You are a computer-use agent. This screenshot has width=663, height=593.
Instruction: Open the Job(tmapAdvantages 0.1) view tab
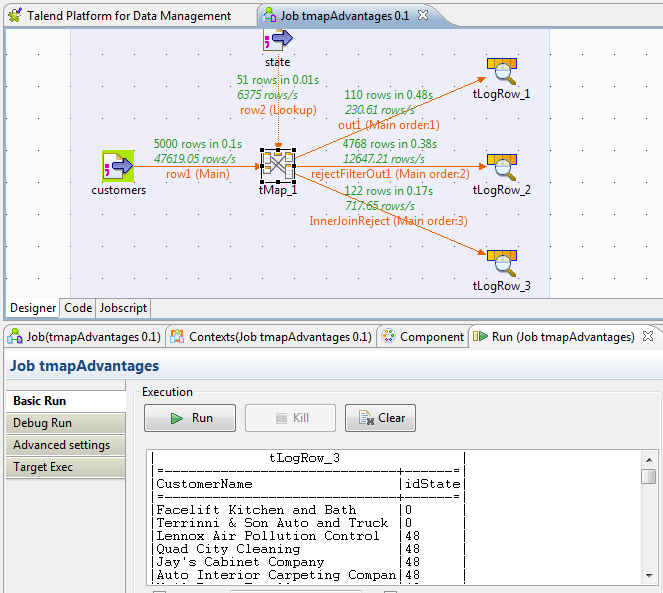(x=93, y=337)
